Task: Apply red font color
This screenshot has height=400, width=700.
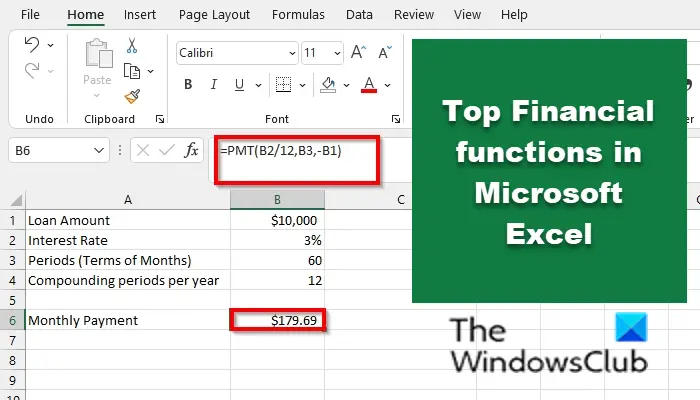Action: click(369, 84)
